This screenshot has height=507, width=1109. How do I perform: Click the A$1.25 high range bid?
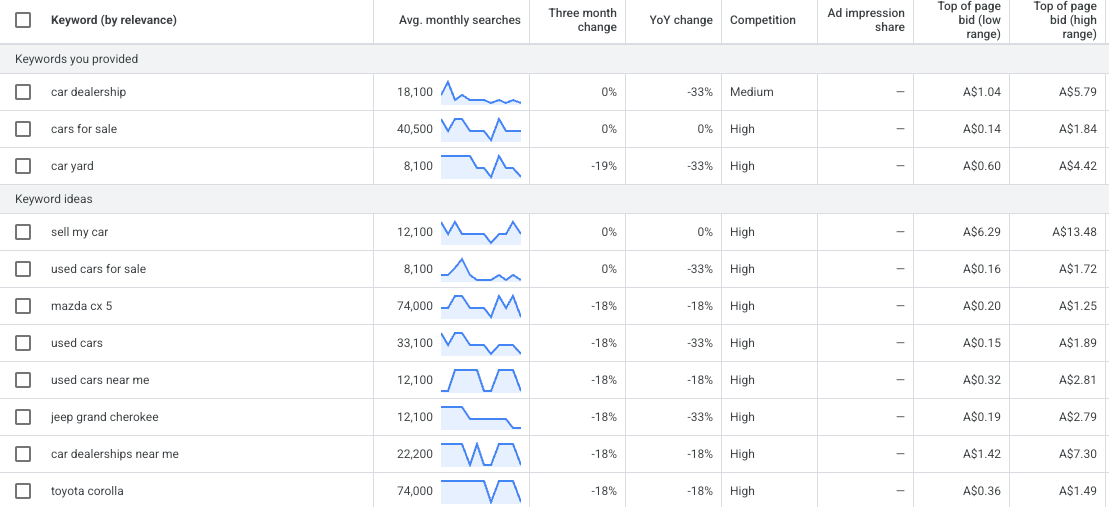tap(1078, 306)
